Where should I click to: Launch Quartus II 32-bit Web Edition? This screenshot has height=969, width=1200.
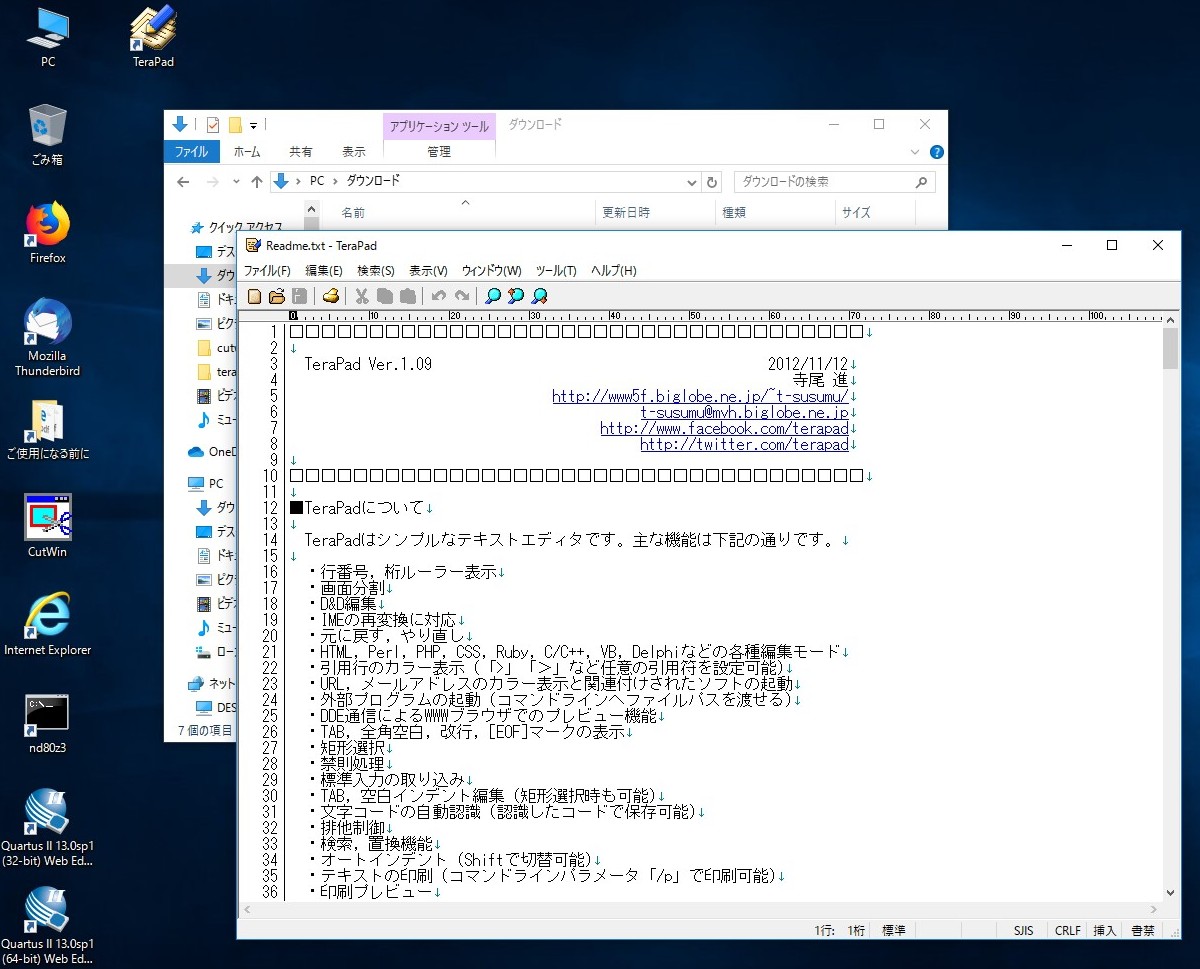click(47, 827)
